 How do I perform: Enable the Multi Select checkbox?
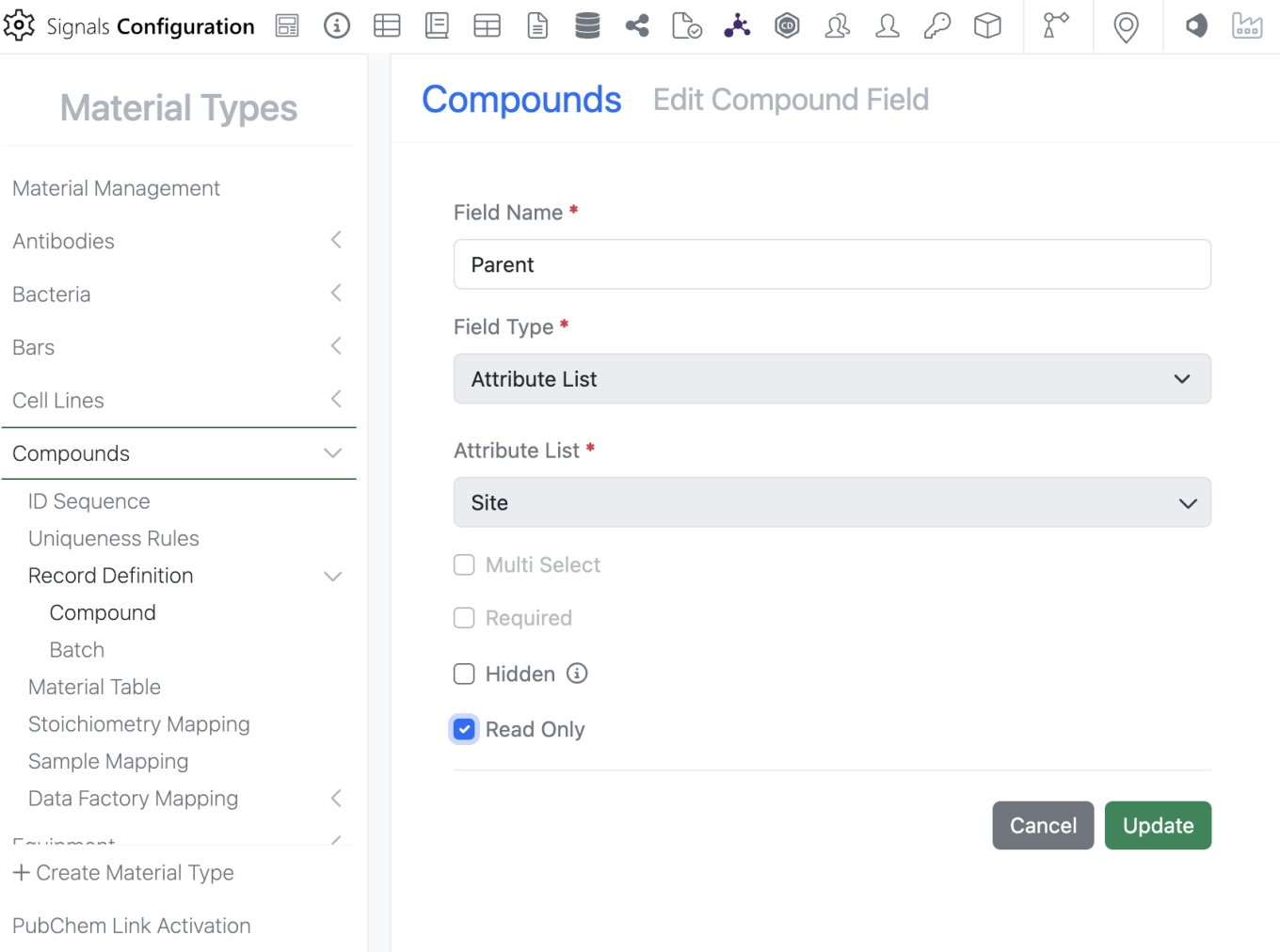point(464,564)
